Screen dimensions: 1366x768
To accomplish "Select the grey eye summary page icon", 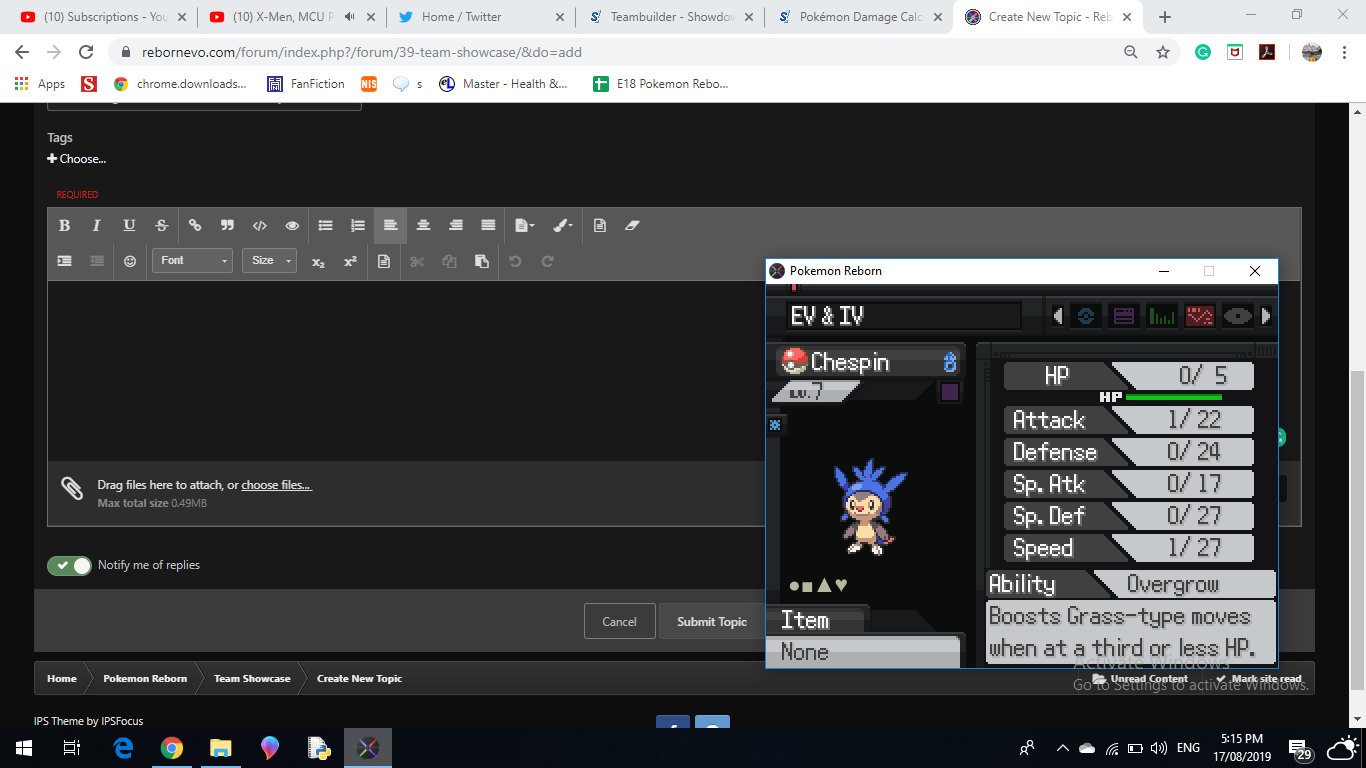I will tap(1238, 316).
